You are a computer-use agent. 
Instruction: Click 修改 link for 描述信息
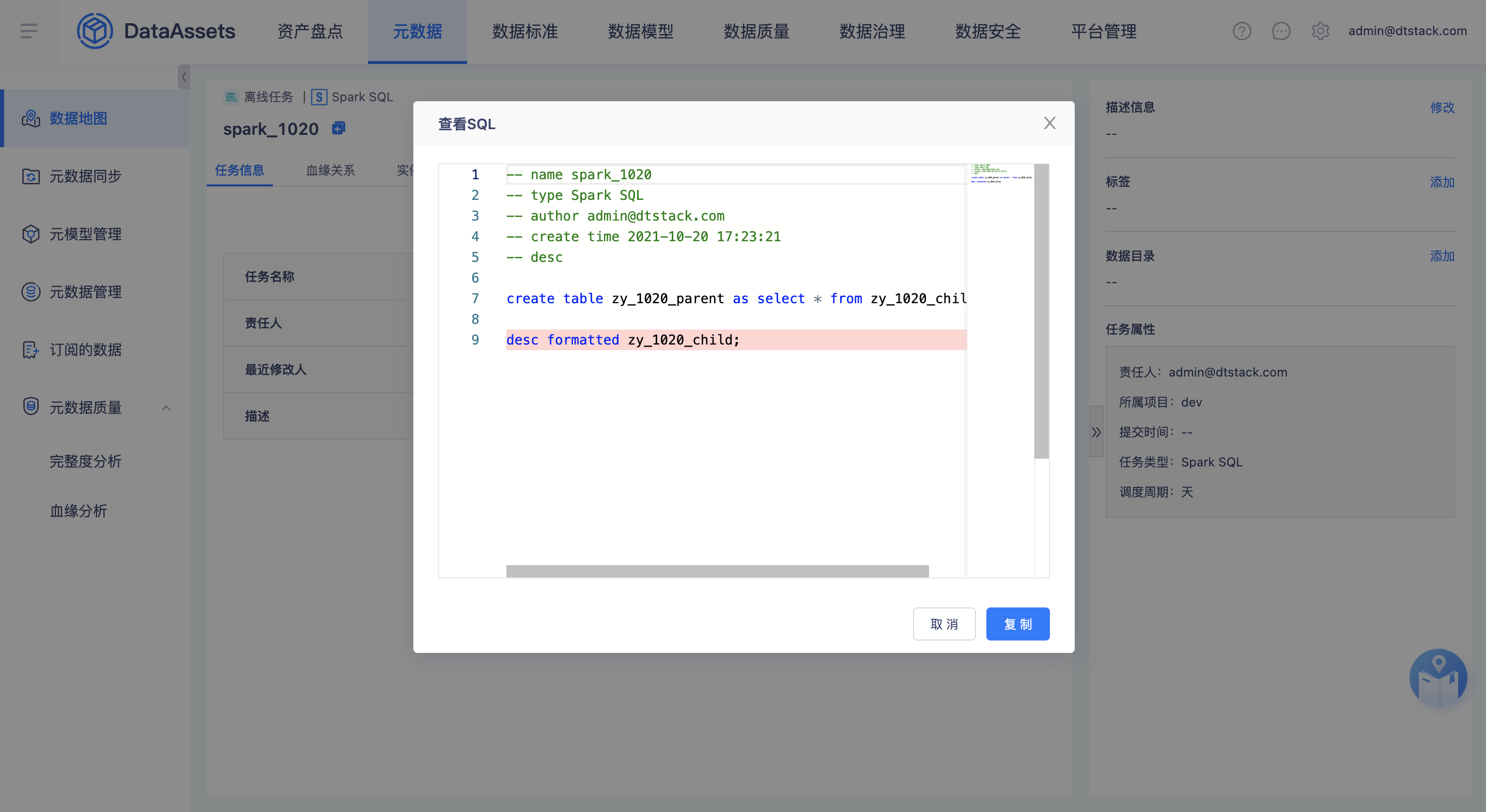(1442, 107)
